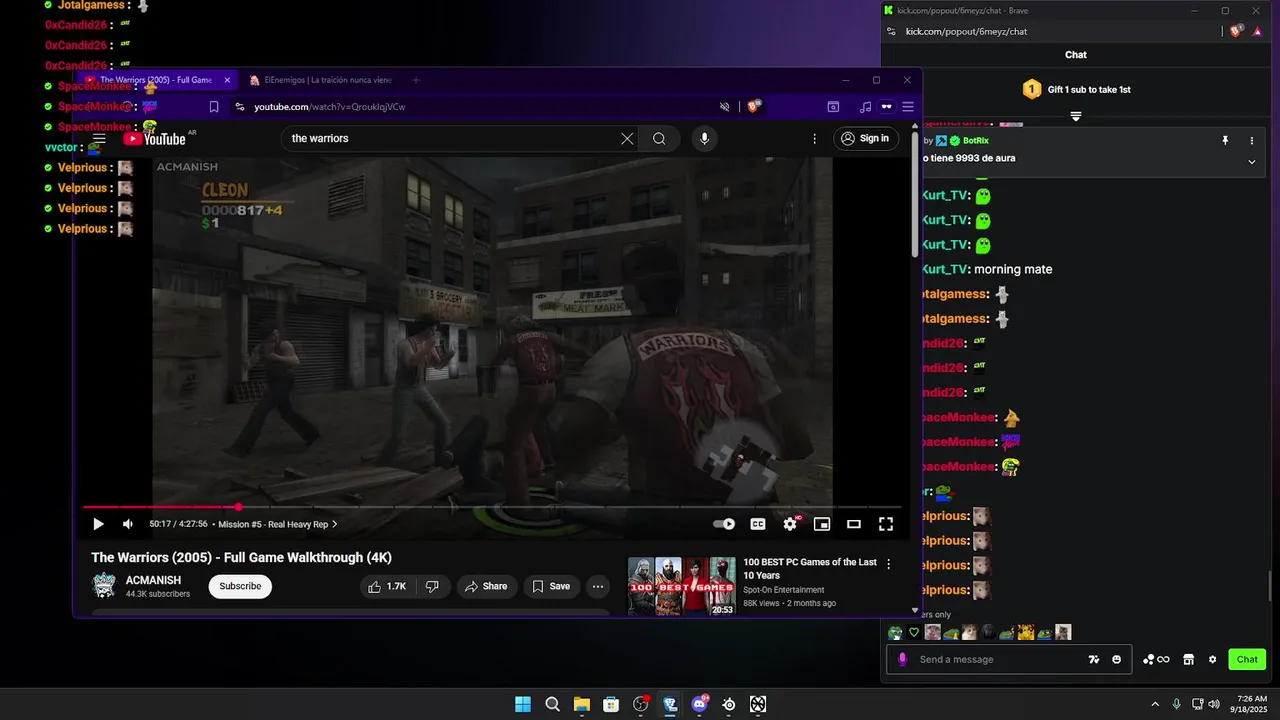Open Kick chat settings gear
The height and width of the screenshot is (720, 1280).
tap(1213, 659)
